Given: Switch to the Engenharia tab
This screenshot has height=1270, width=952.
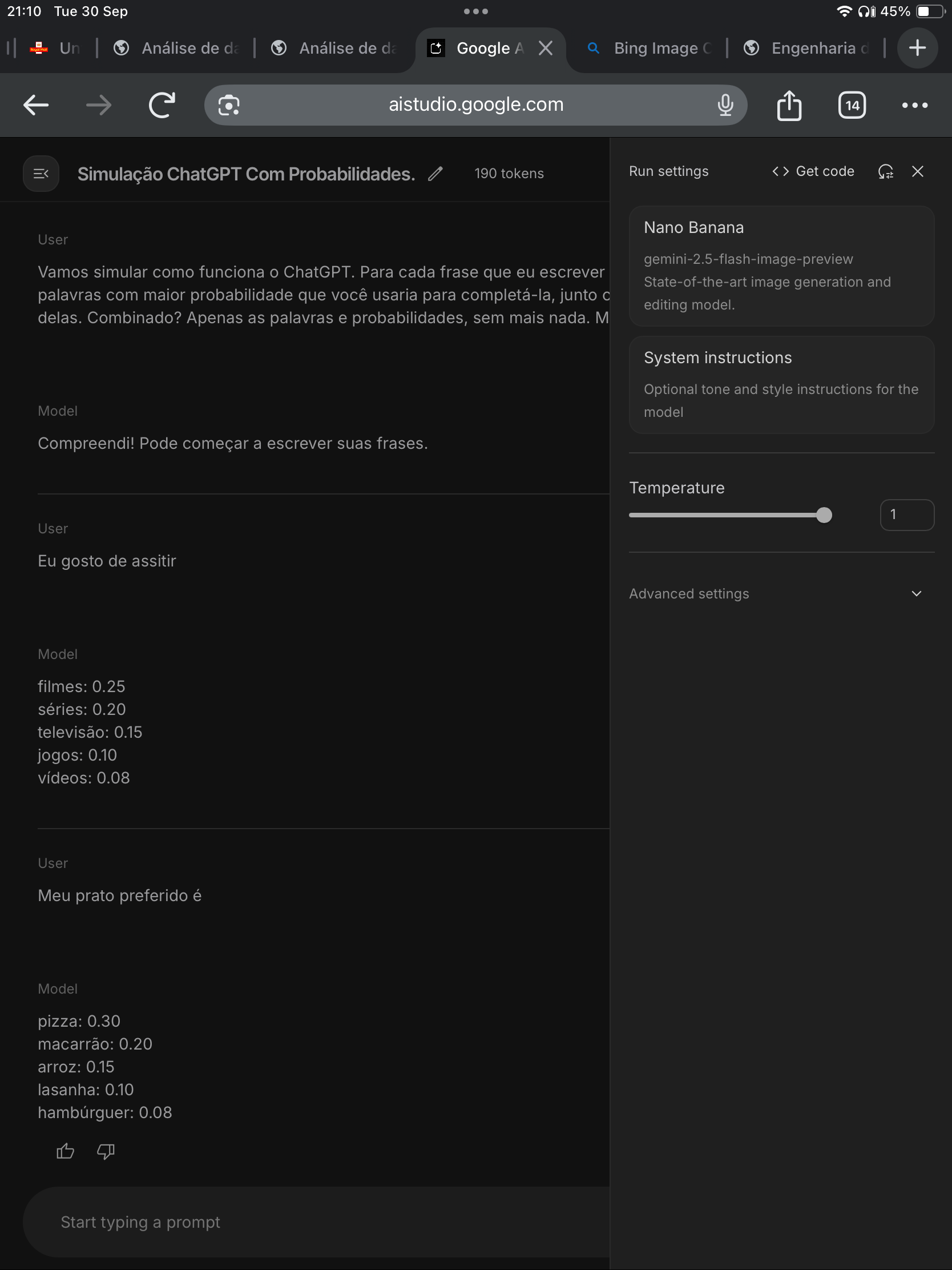Looking at the screenshot, I should click(x=806, y=48).
